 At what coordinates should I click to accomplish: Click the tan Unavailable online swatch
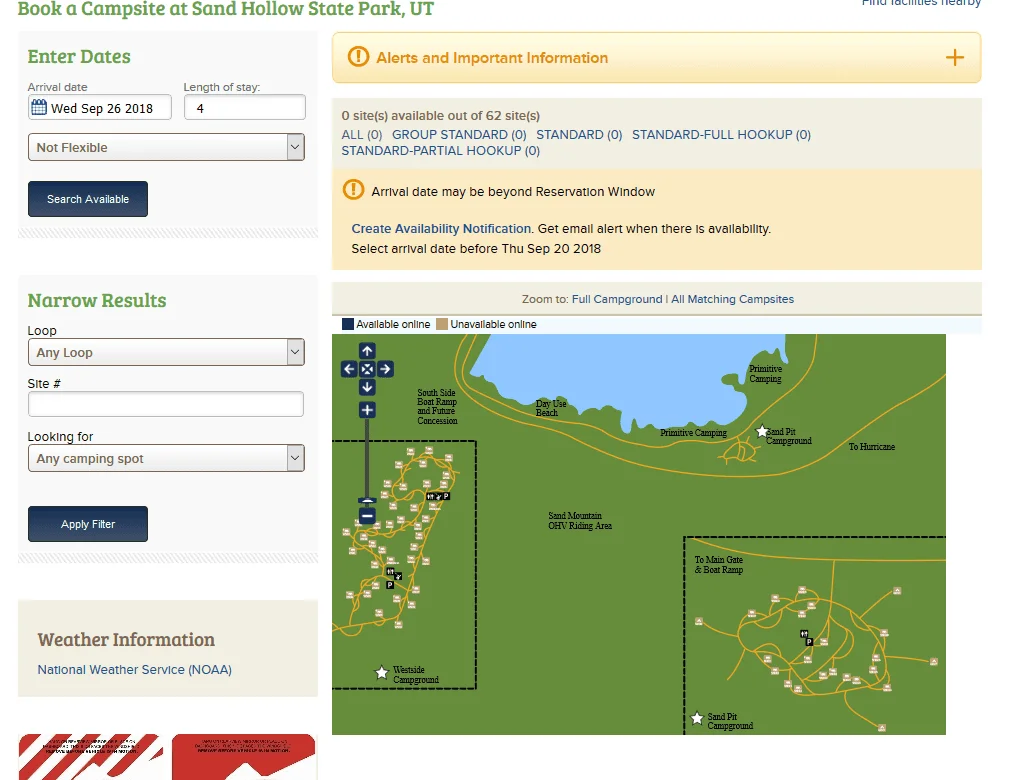click(x=442, y=324)
